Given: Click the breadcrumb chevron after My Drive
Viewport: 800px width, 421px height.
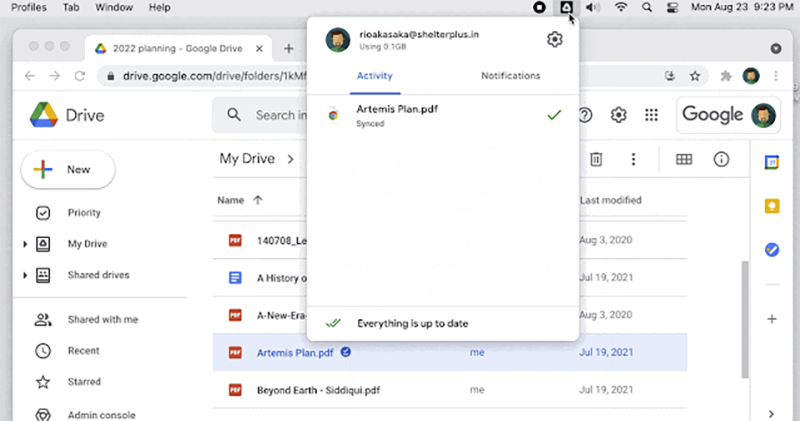Looking at the screenshot, I should 290,159.
